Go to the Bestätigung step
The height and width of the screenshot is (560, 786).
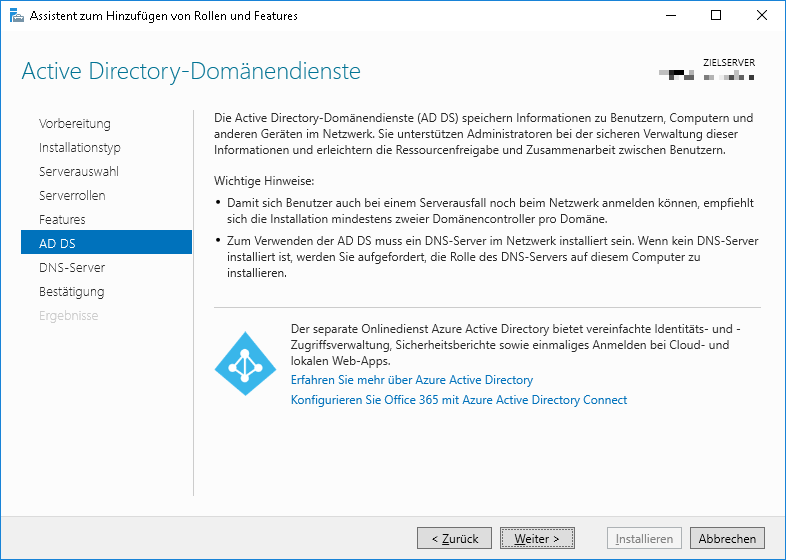[x=71, y=292]
